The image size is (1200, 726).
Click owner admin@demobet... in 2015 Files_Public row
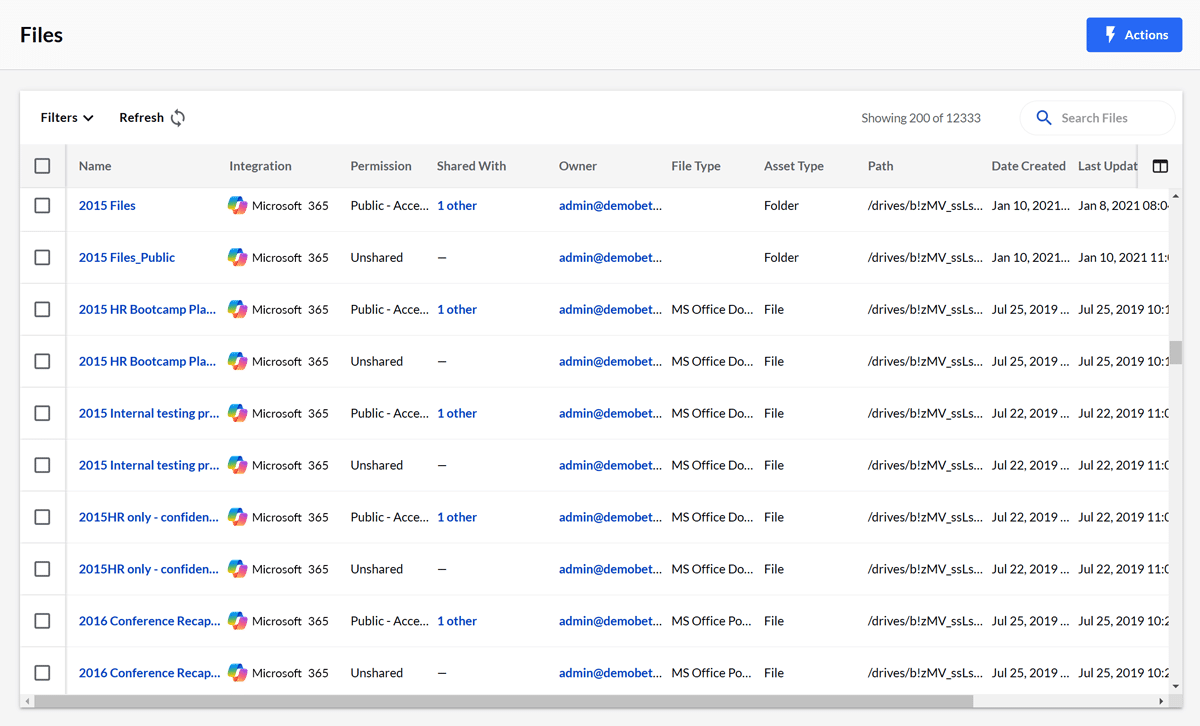(610, 257)
